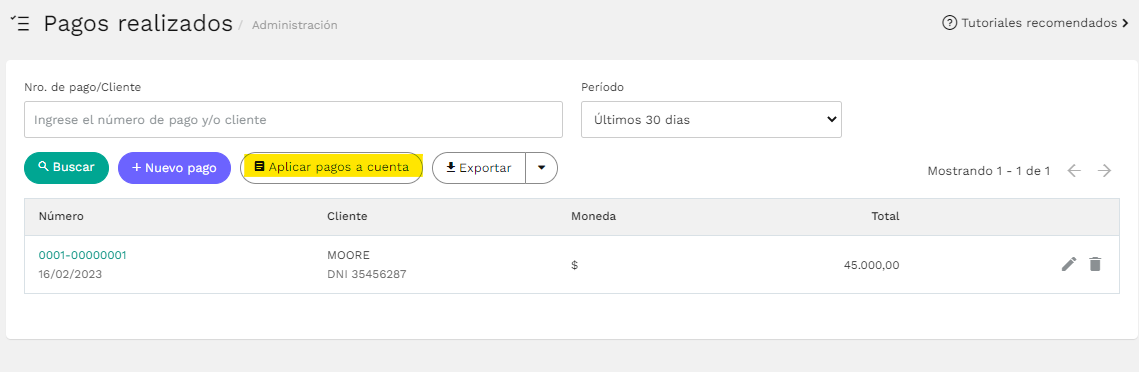Go to next page arrow
Viewport: 1139px width, 372px height.
(1104, 171)
